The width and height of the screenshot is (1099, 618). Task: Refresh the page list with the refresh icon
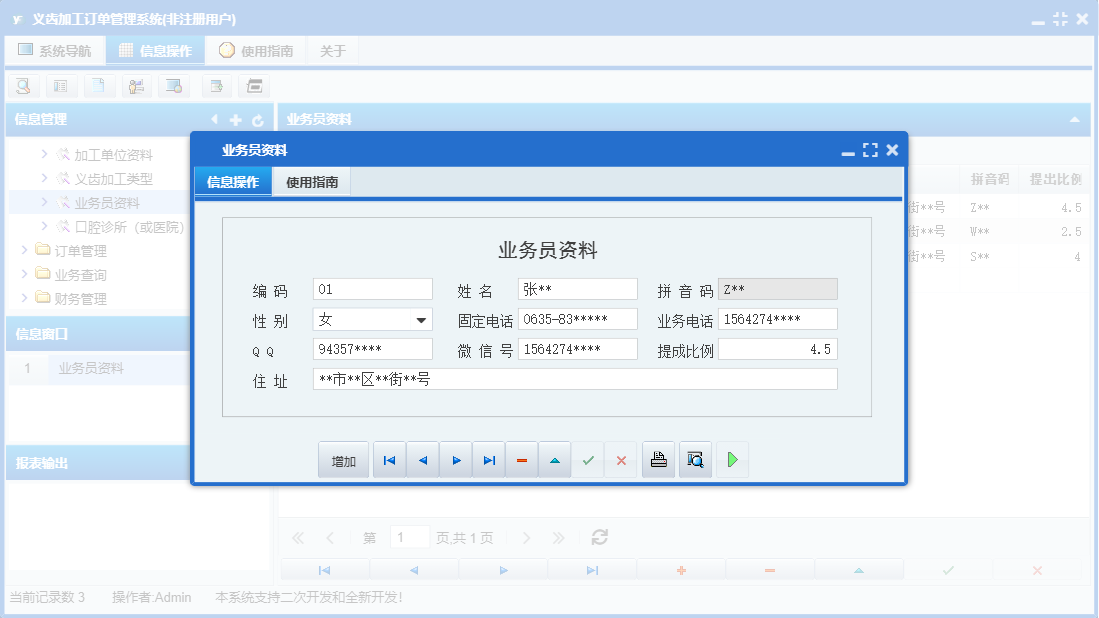tap(599, 537)
